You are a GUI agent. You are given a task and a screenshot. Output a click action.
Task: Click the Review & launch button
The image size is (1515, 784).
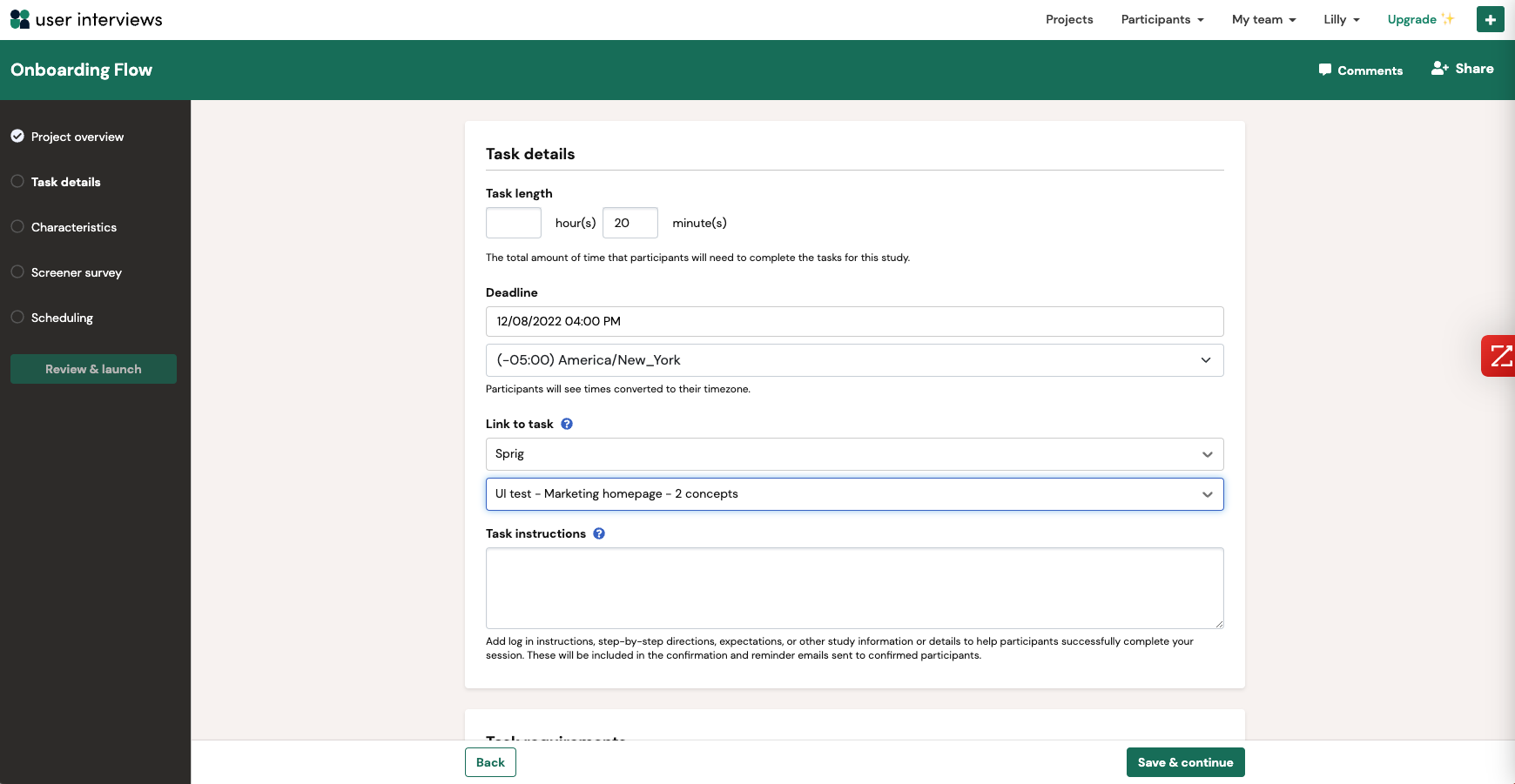click(93, 369)
